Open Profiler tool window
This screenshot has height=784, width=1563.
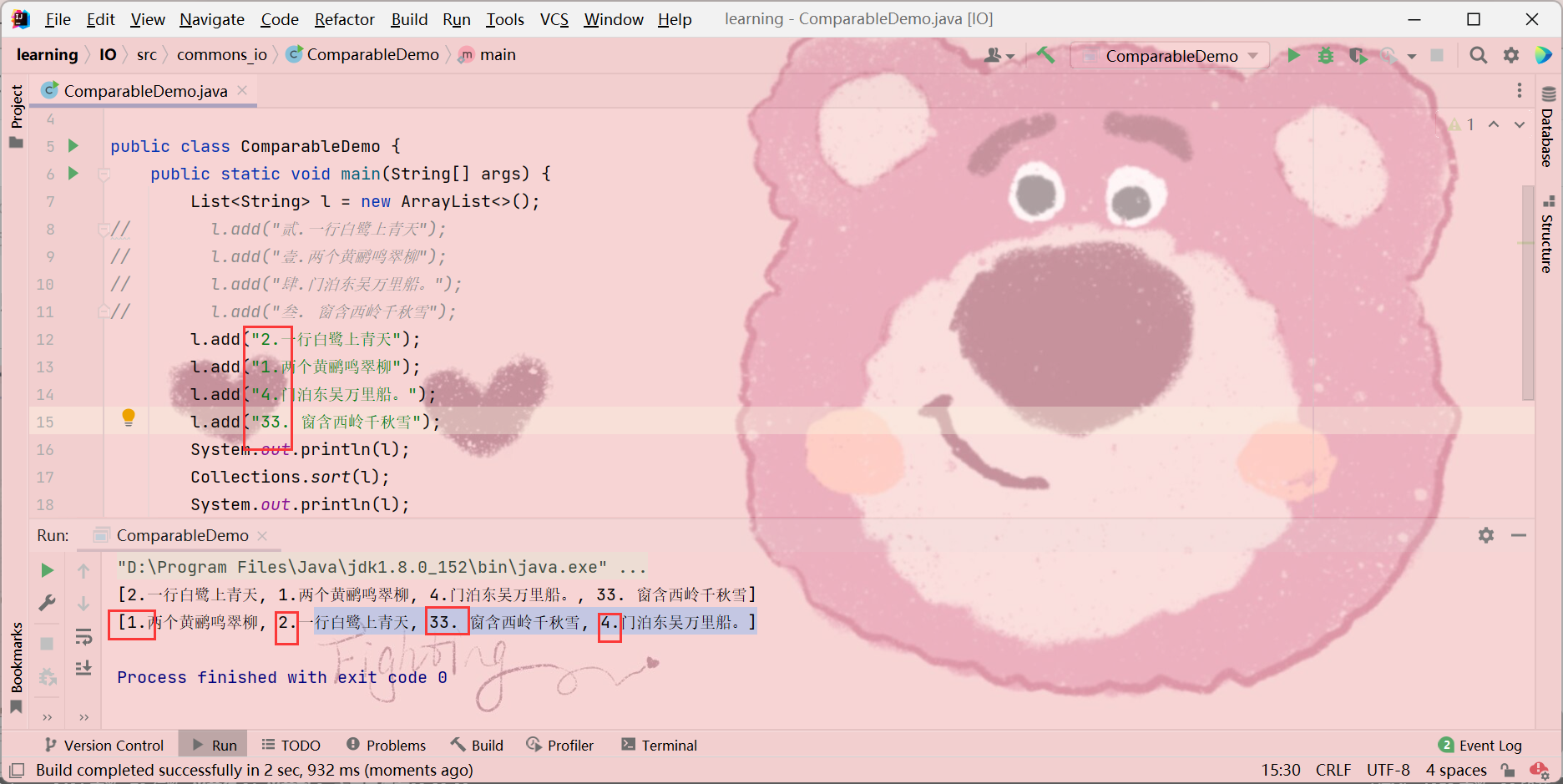point(559,745)
